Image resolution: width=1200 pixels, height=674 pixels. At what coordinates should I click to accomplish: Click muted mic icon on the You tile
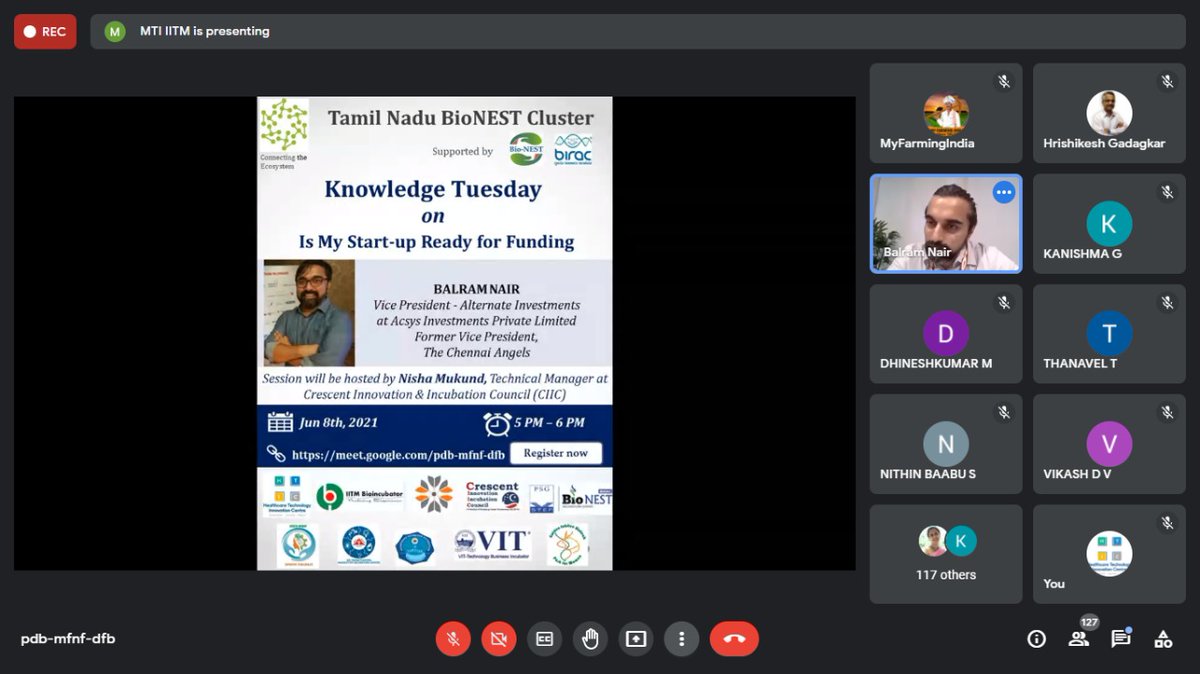(1167, 522)
